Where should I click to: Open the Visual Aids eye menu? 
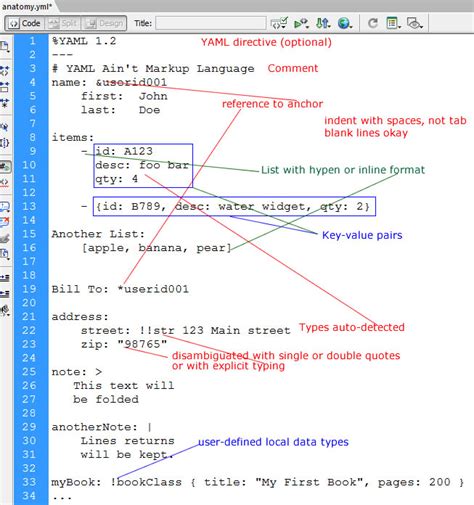point(415,23)
